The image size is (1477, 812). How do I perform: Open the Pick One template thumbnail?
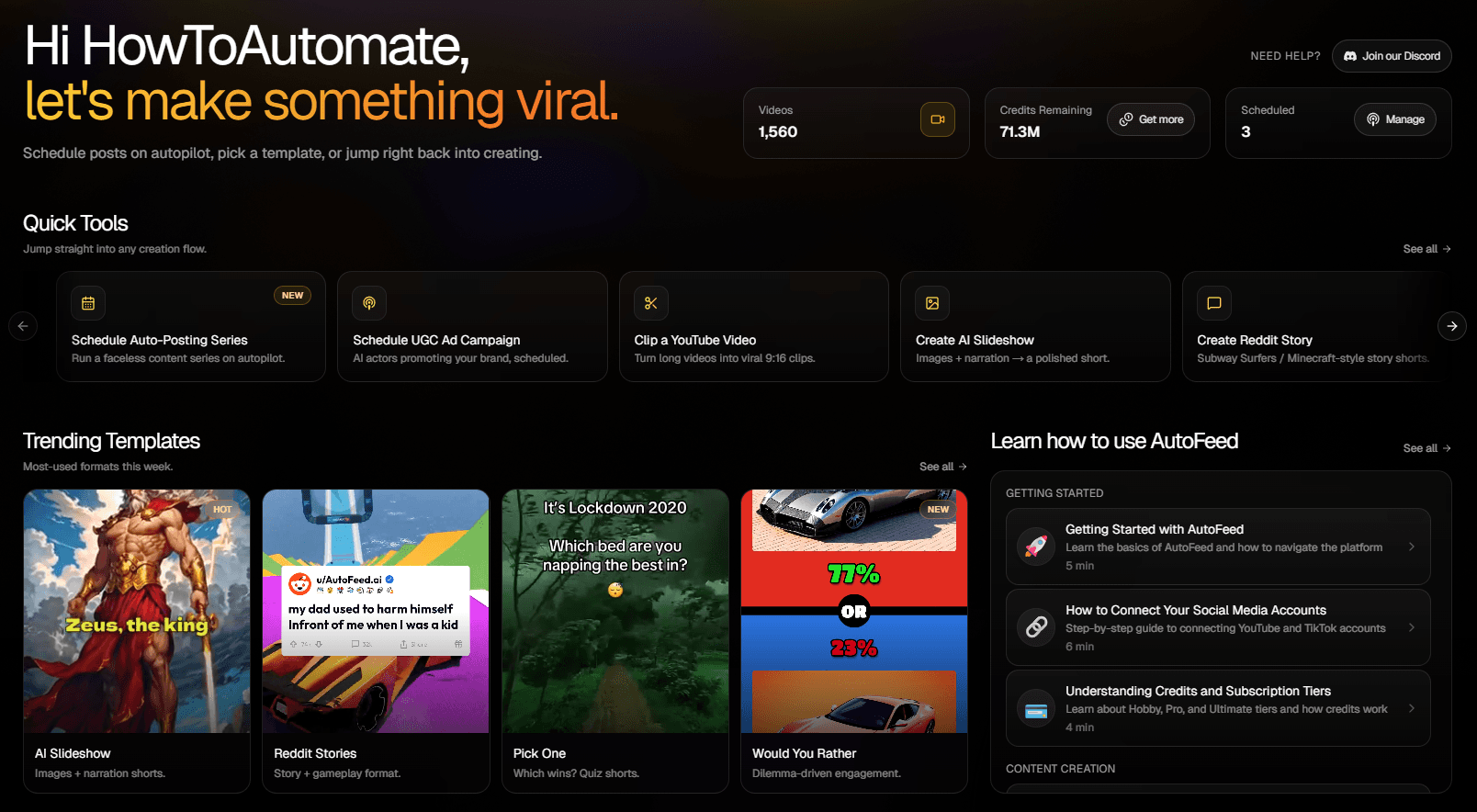coord(615,611)
